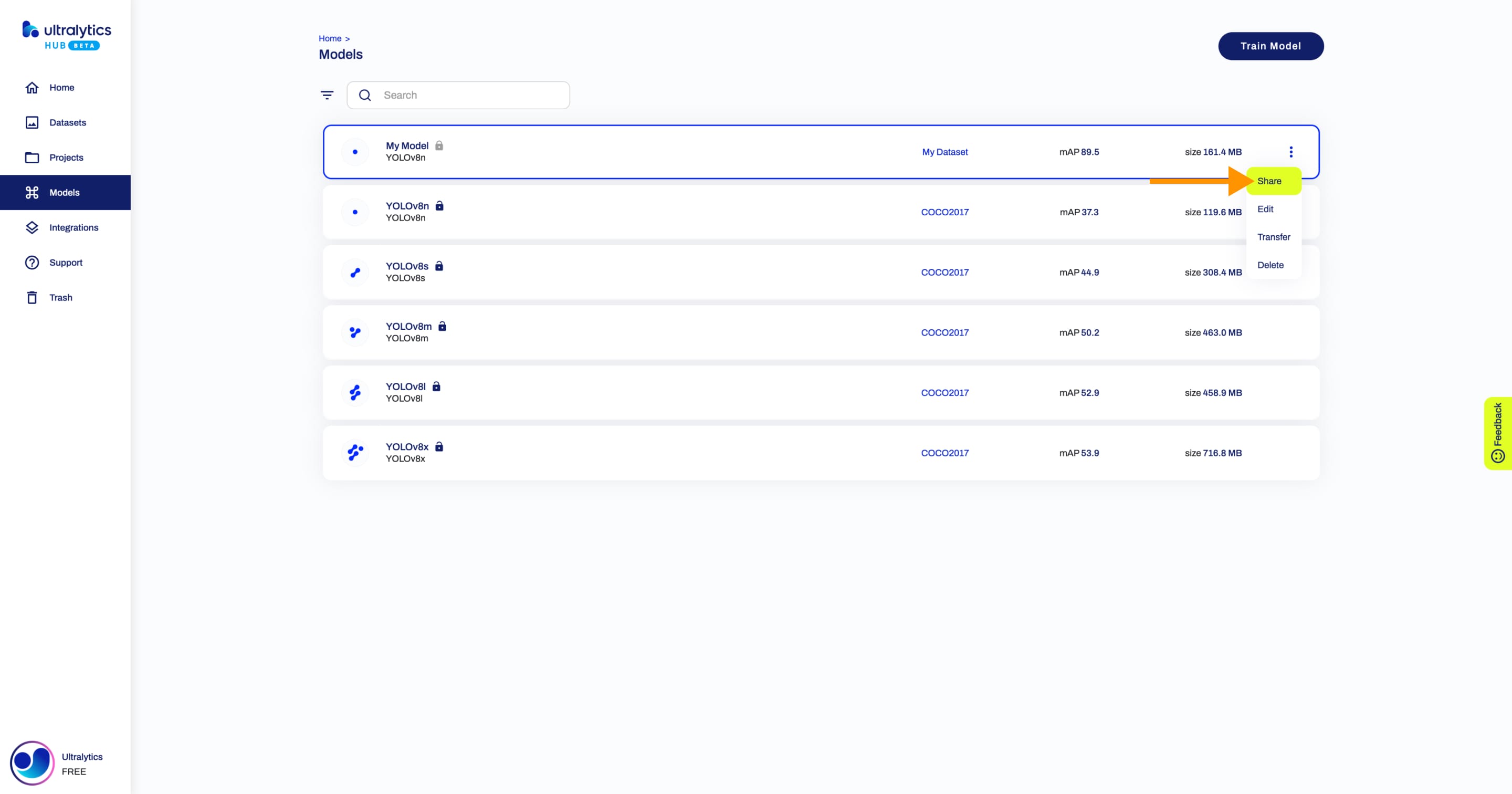Viewport: 1512px width, 794px height.
Task: Click the Models sidebar icon
Action: pos(32,192)
